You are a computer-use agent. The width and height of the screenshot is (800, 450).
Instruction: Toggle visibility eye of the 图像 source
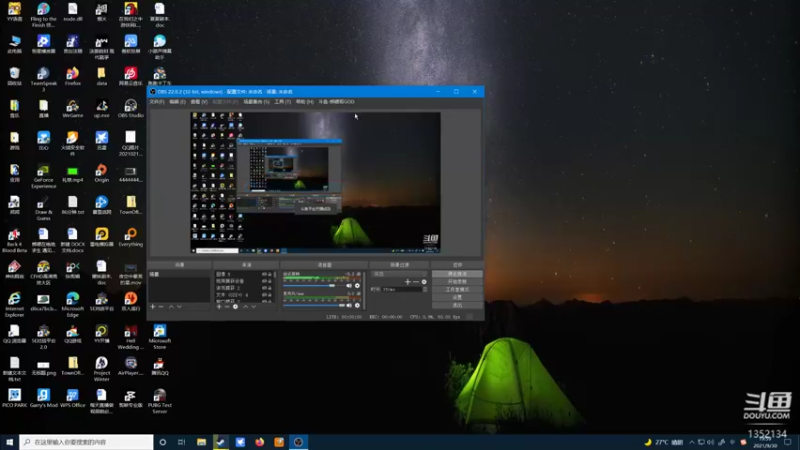coord(264,274)
